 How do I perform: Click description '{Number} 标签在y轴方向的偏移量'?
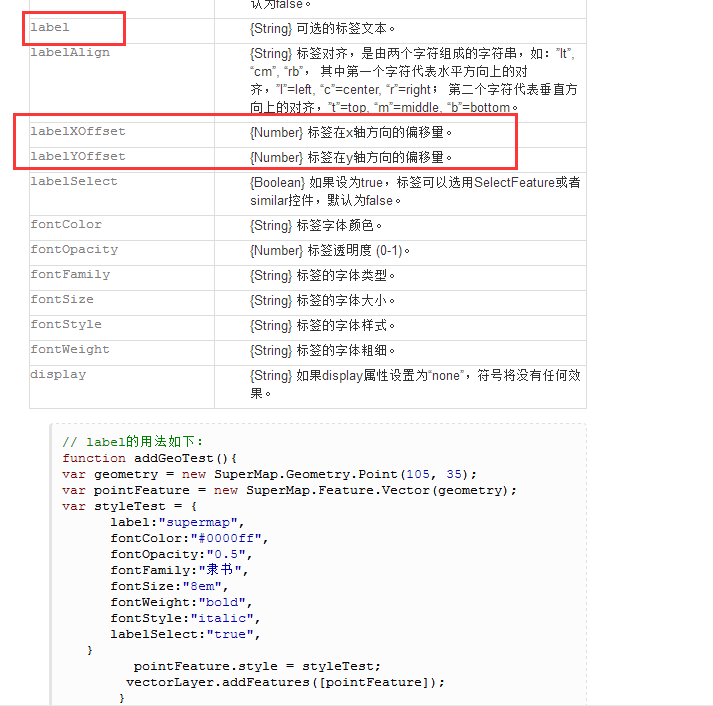[x=351, y=158]
